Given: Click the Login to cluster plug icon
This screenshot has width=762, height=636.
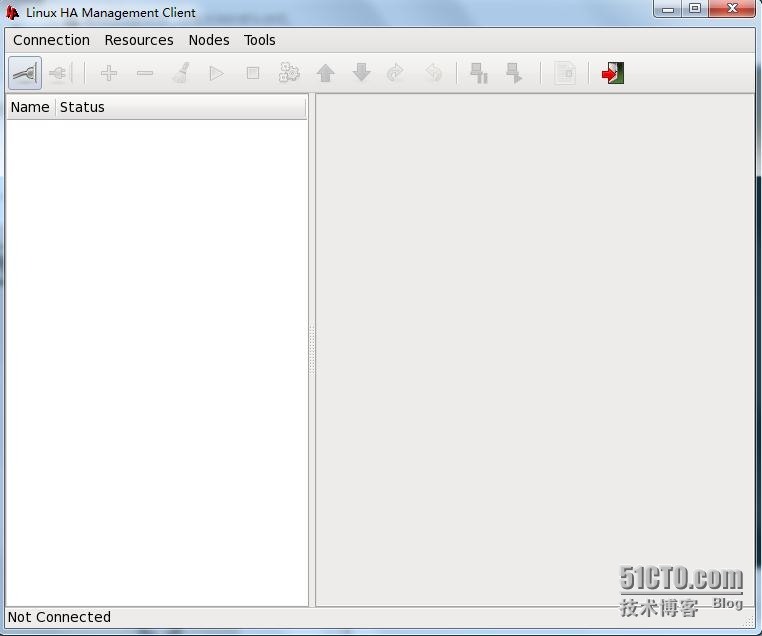Looking at the screenshot, I should tap(25, 73).
